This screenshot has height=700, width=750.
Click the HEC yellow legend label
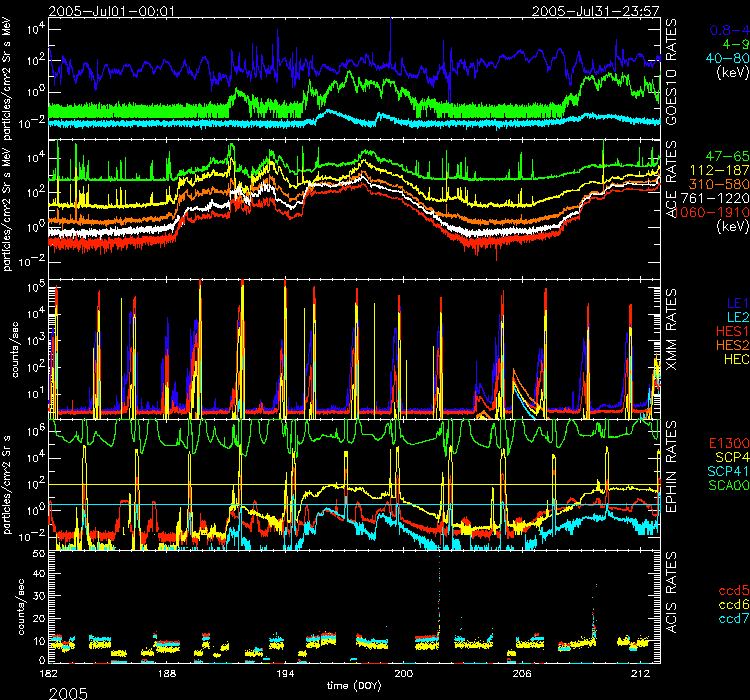730,358
